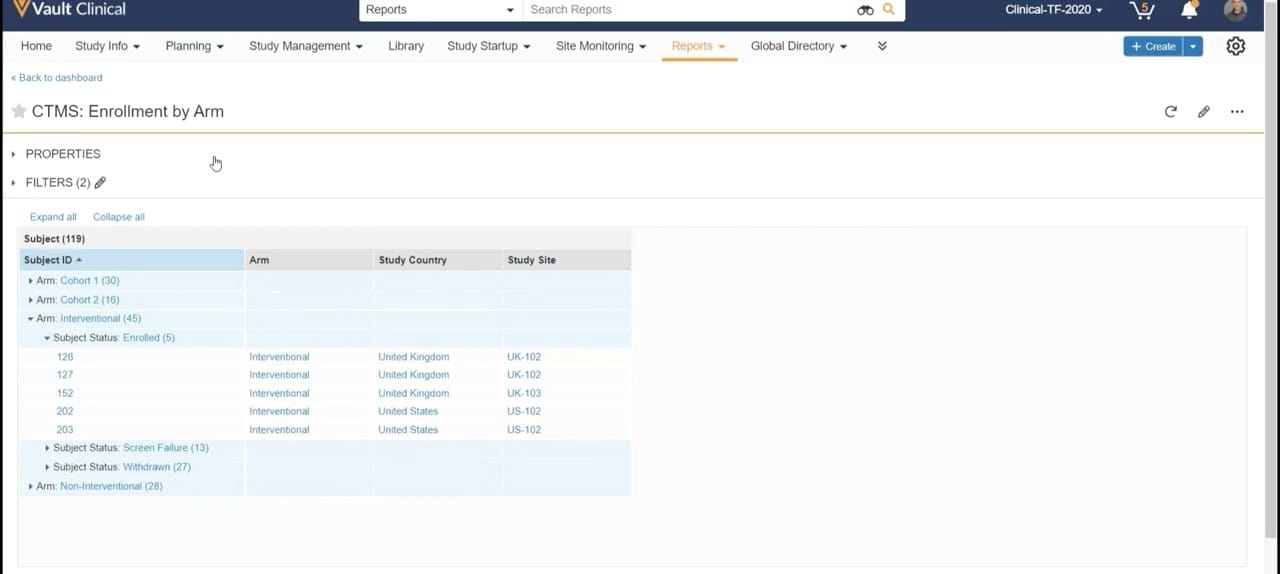Viewport: 1280px width, 574px height.
Task: Open the notifications bell
Action: [x=1189, y=10]
